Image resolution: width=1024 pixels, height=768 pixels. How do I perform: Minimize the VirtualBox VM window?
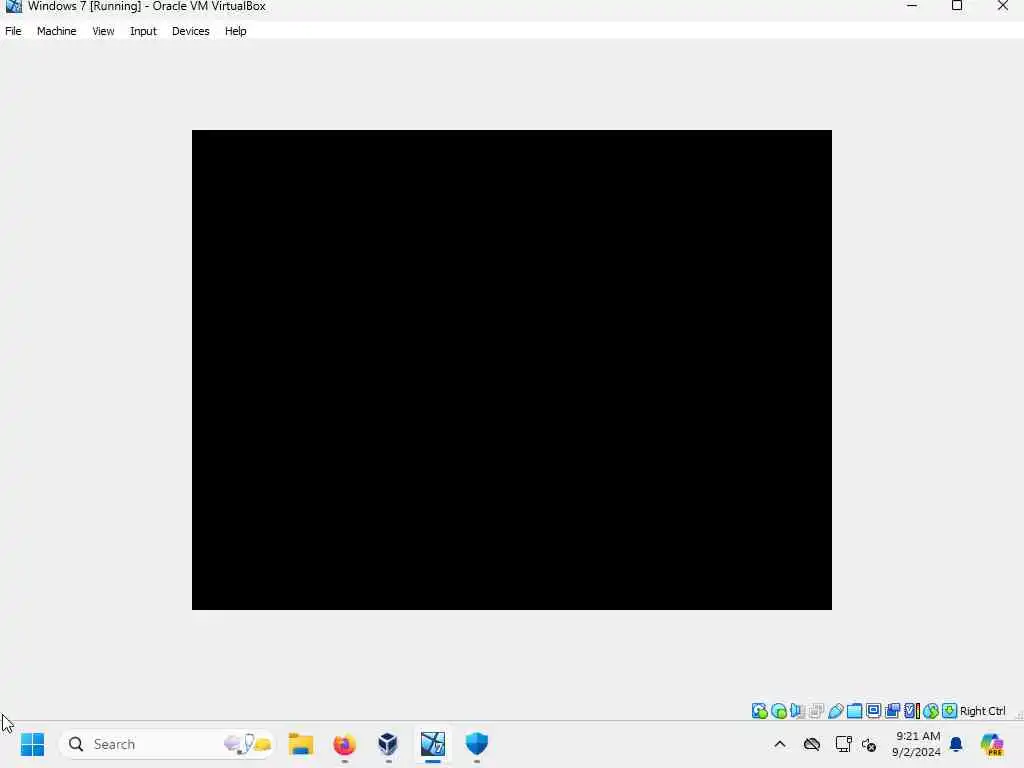click(x=912, y=6)
